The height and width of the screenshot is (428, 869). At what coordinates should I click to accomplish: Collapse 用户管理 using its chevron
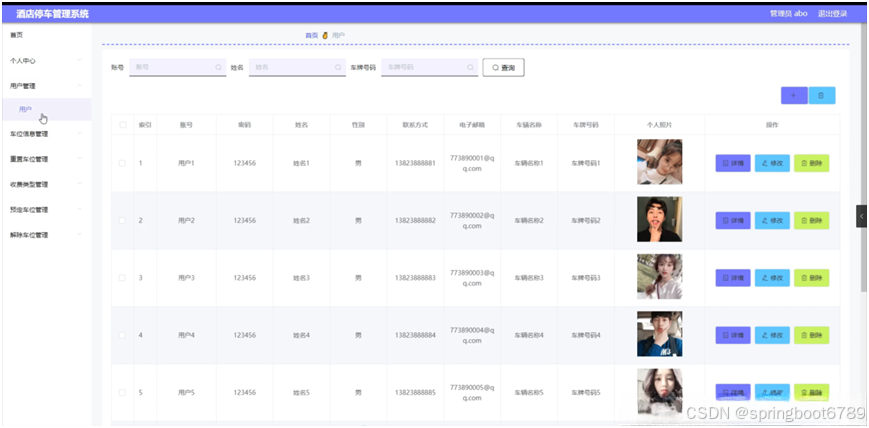click(80, 85)
